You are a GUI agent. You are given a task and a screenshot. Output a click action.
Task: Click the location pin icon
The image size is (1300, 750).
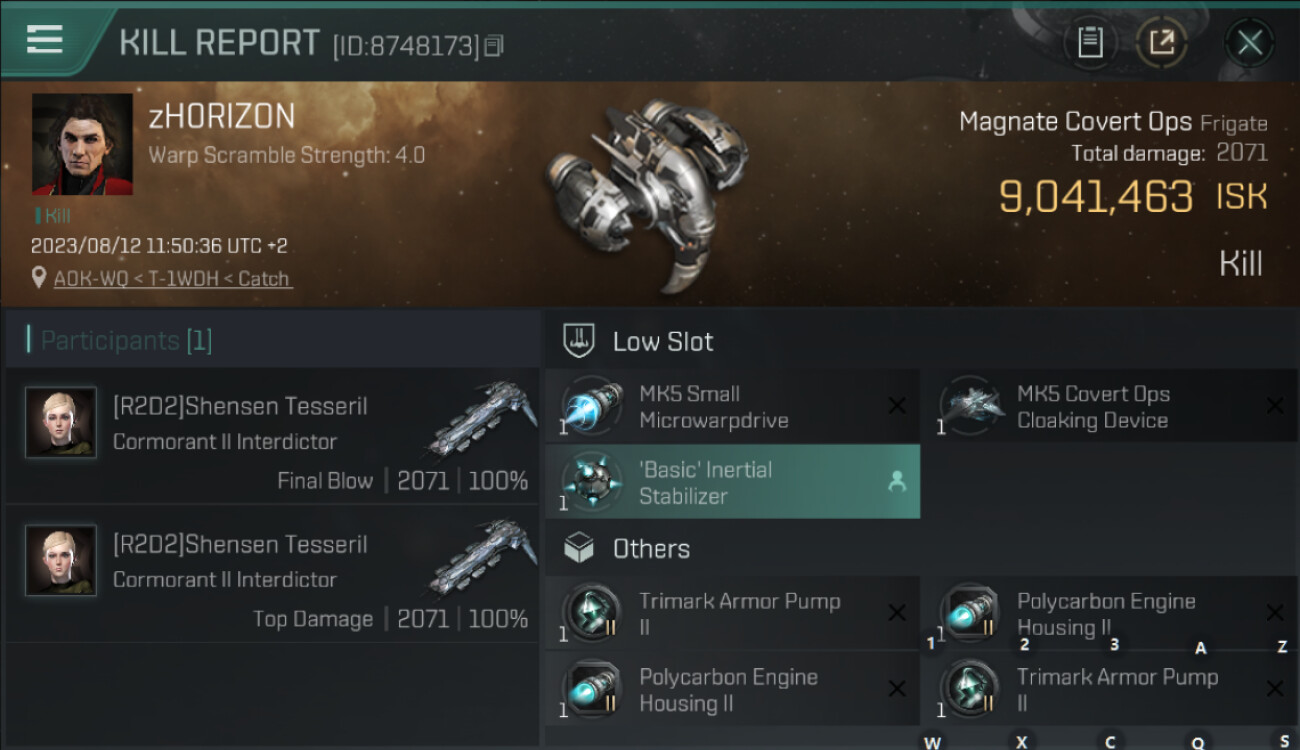[39, 278]
